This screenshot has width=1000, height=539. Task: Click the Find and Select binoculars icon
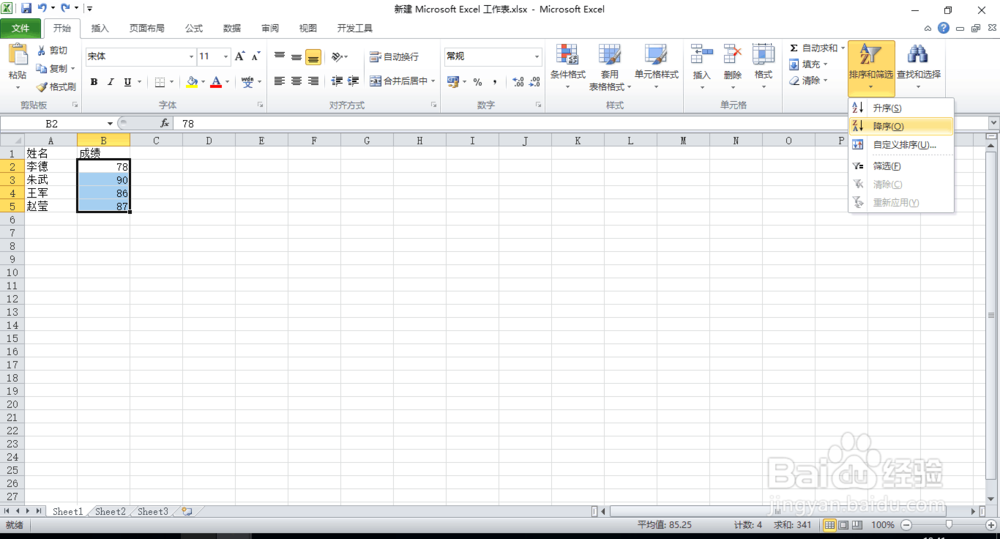coord(918,55)
